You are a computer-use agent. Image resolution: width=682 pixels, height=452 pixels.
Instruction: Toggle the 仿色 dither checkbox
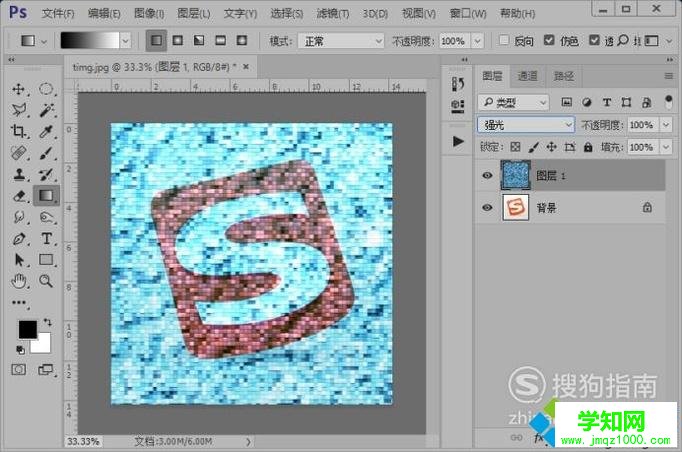tap(549, 40)
